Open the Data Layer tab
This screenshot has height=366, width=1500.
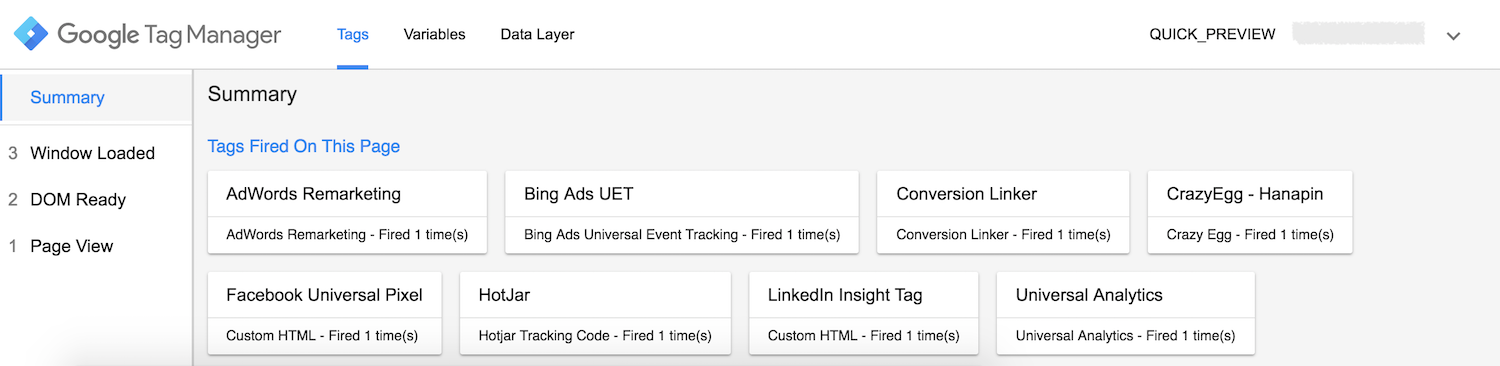coord(537,34)
